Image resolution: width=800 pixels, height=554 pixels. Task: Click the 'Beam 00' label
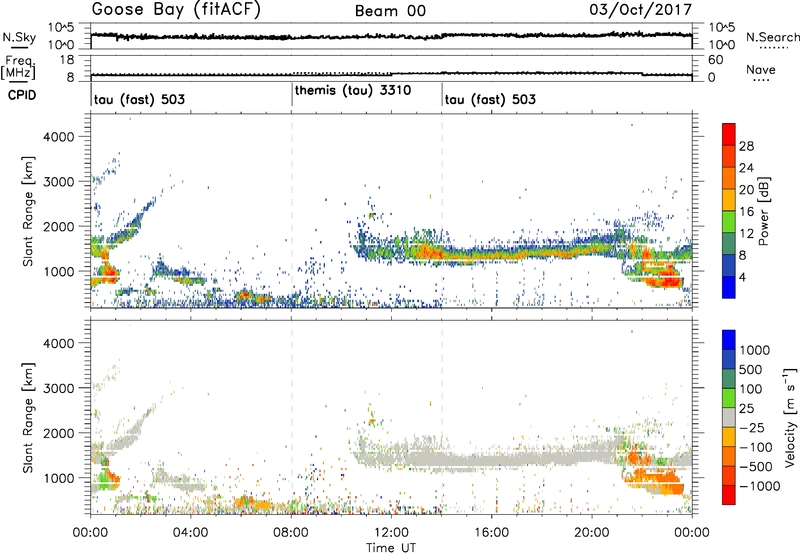(x=390, y=11)
